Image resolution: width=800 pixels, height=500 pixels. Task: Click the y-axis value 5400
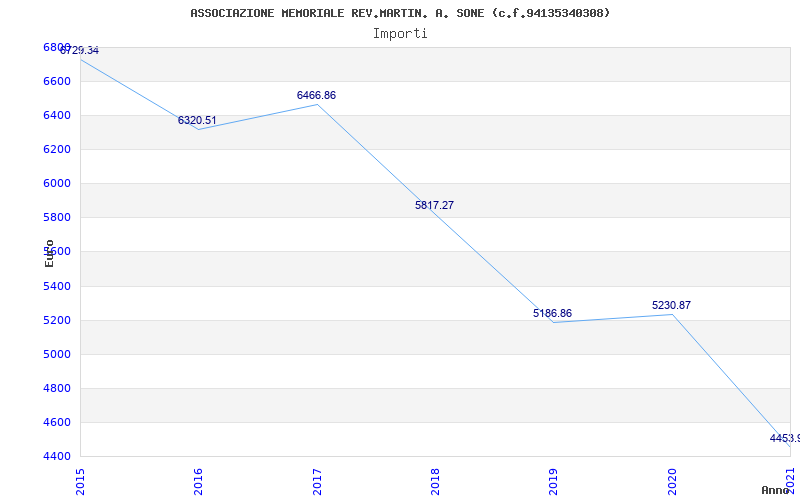point(57,286)
